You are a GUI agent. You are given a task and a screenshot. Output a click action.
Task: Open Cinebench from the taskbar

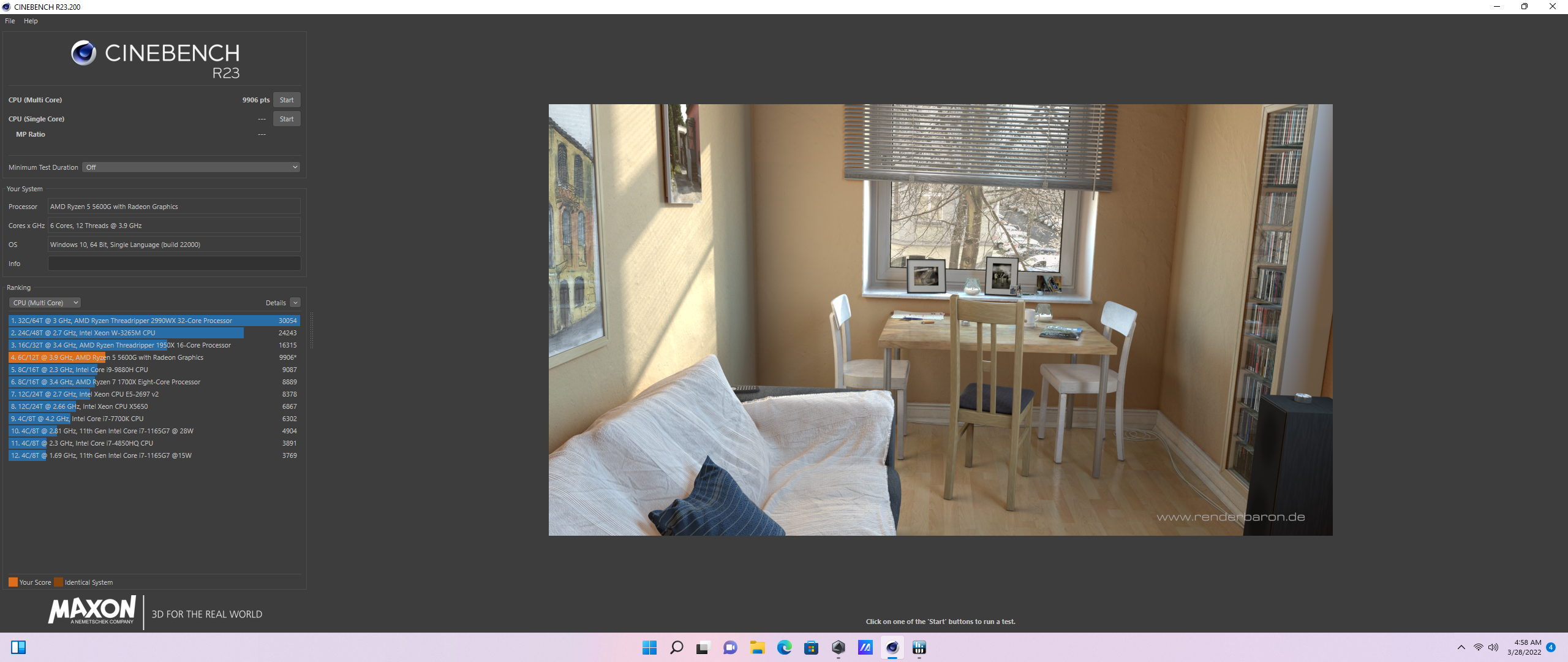point(892,647)
